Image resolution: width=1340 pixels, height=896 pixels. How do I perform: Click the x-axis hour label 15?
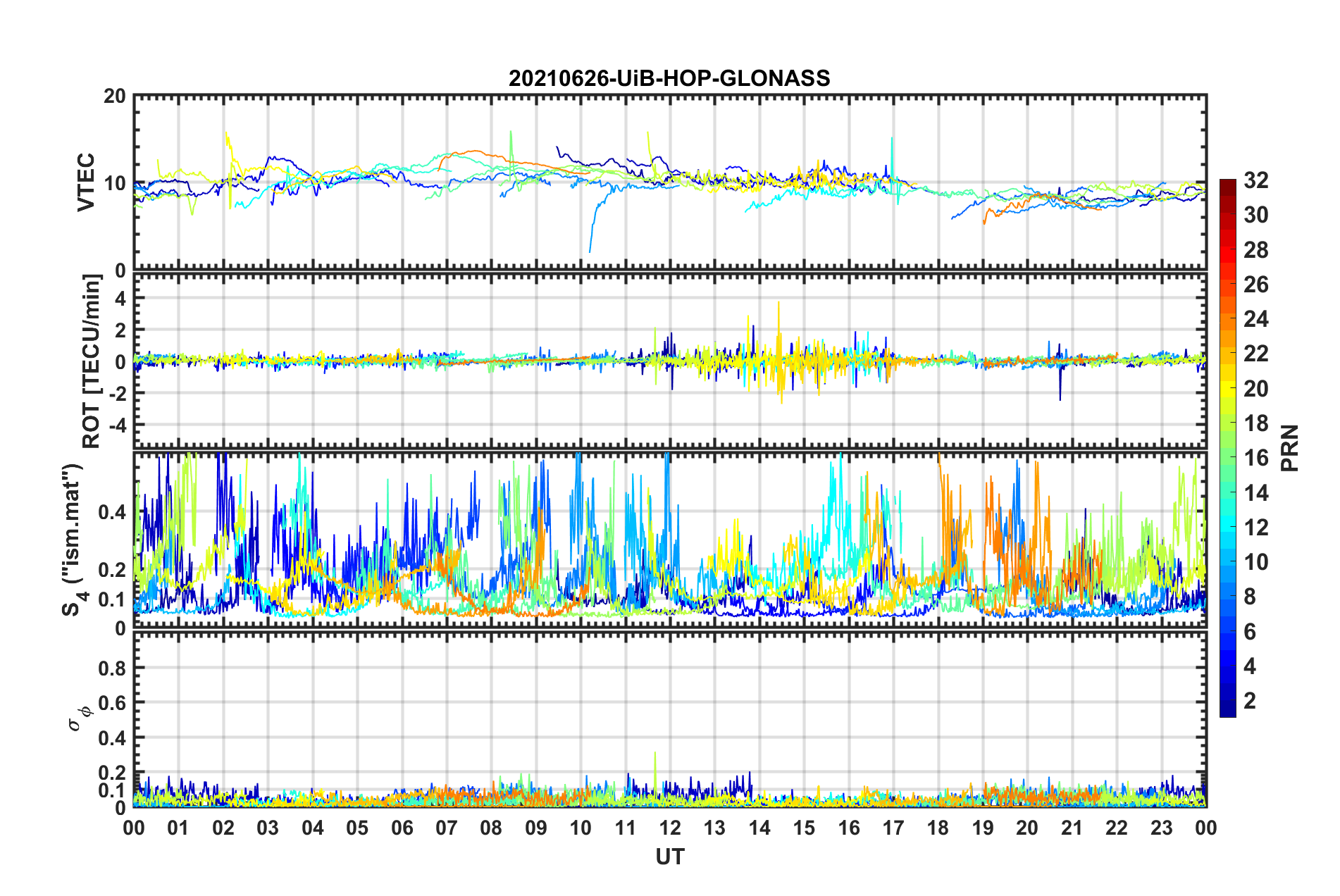804,828
